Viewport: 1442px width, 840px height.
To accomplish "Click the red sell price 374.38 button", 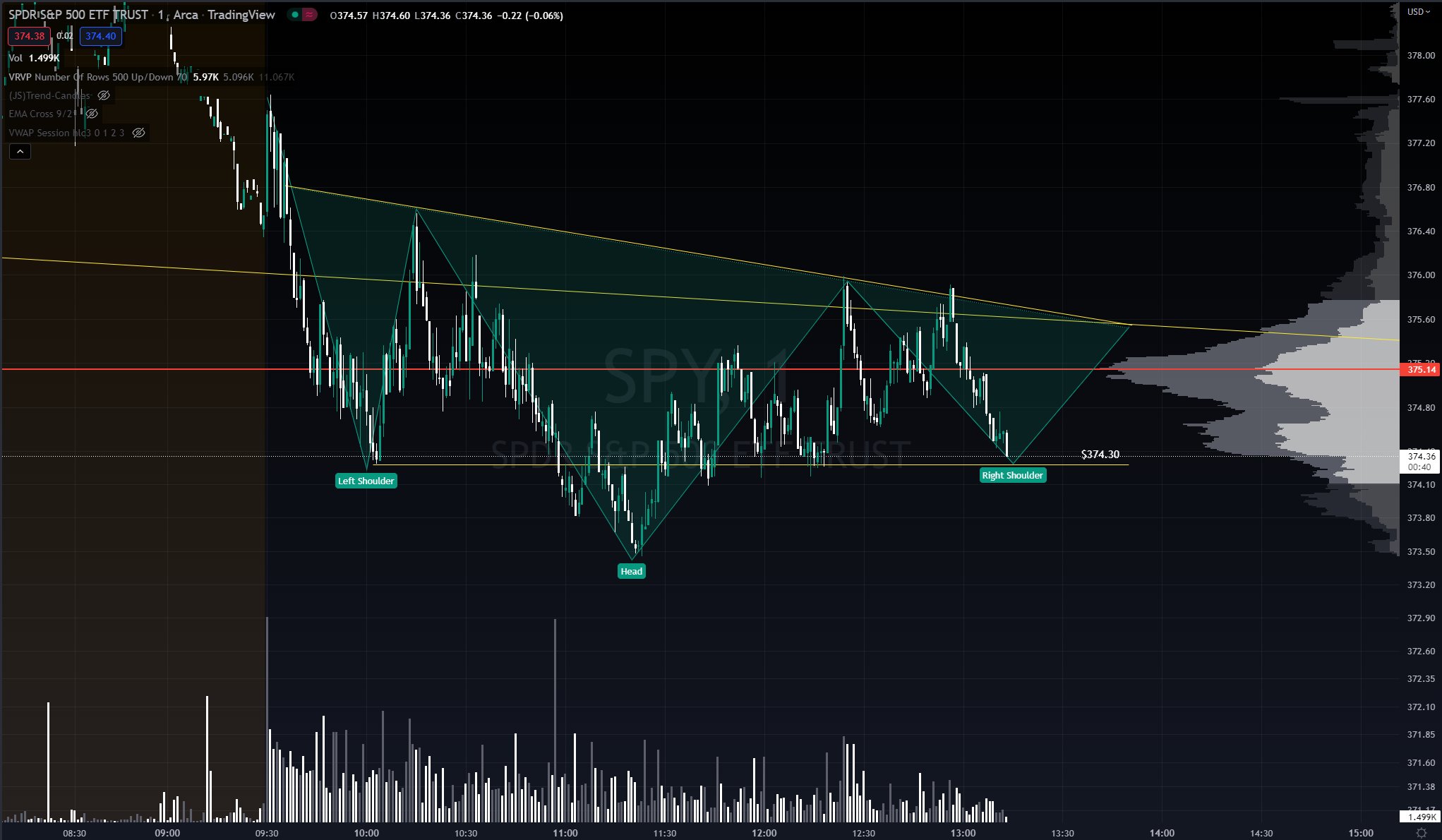I will pos(29,36).
